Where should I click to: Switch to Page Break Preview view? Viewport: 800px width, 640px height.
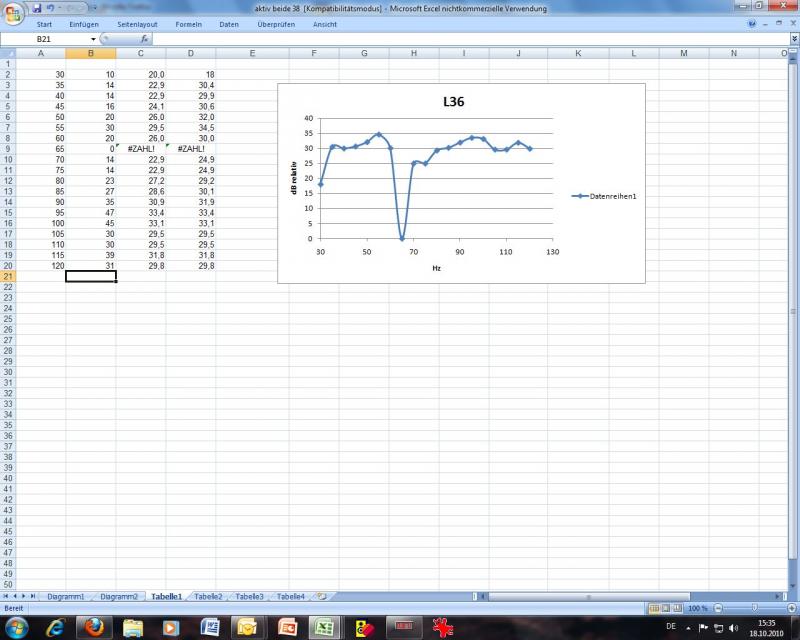(679, 608)
